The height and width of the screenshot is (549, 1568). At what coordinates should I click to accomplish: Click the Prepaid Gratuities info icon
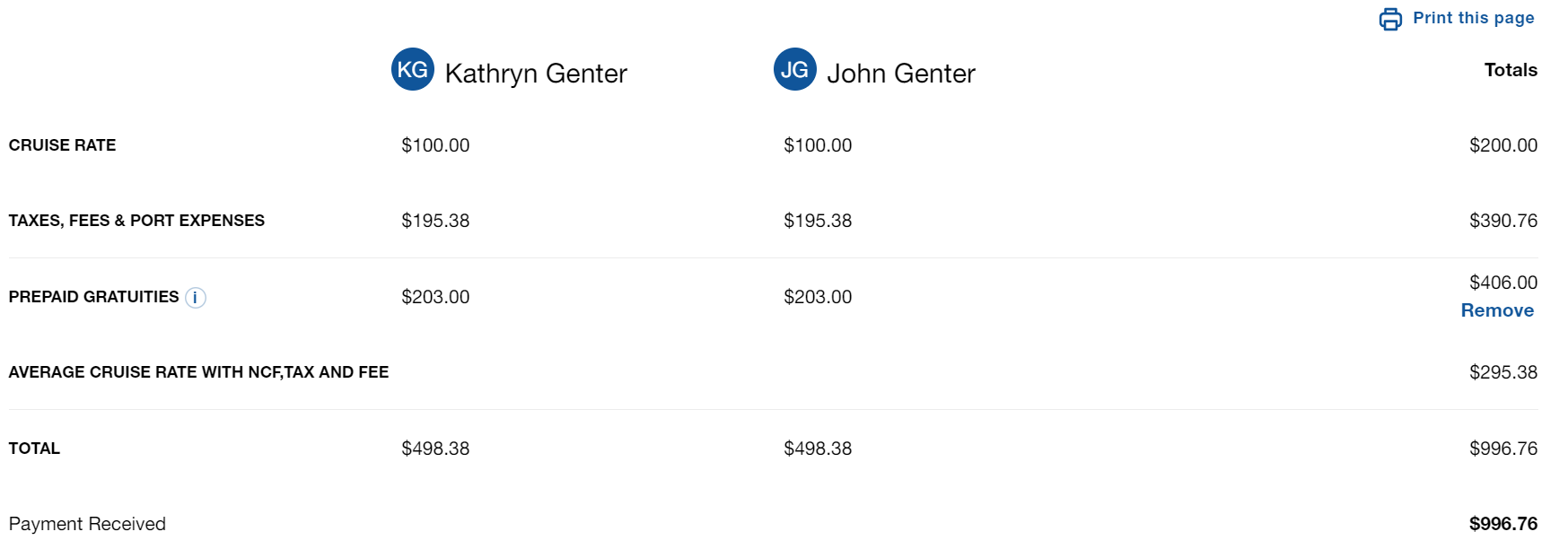196,298
